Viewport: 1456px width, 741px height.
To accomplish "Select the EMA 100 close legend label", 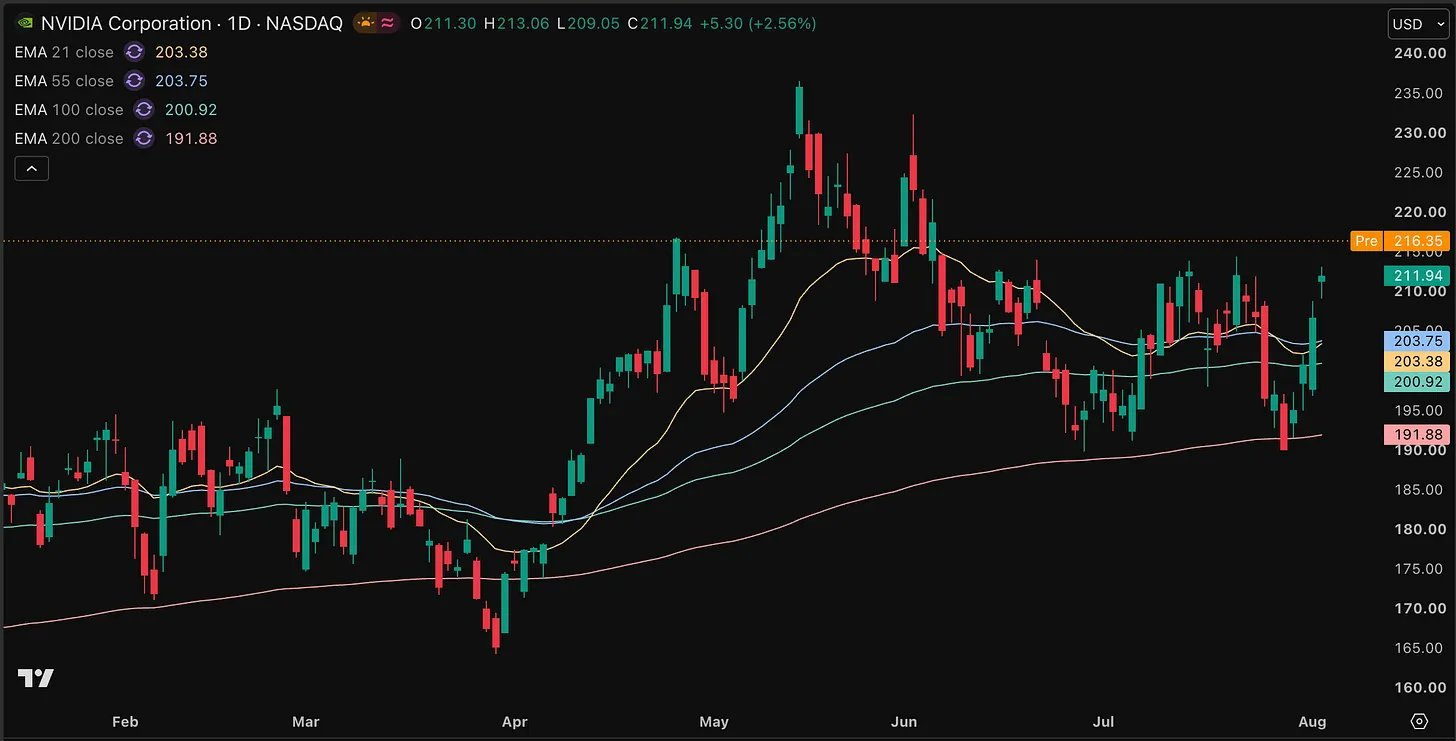I will (x=69, y=110).
